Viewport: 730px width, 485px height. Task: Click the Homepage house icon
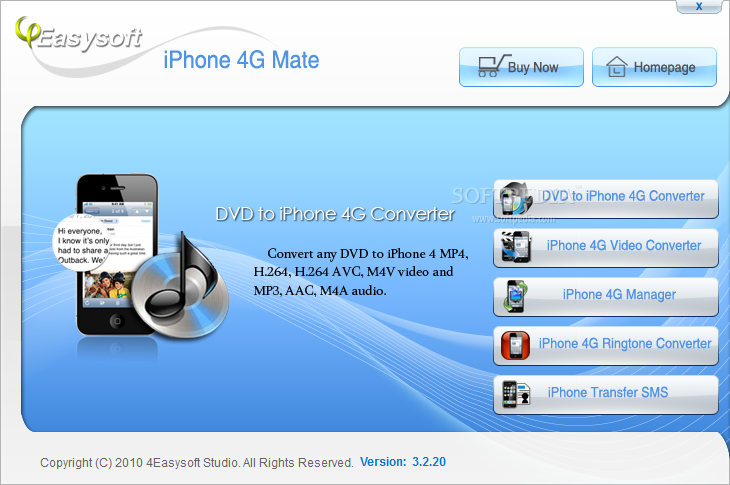click(616, 66)
